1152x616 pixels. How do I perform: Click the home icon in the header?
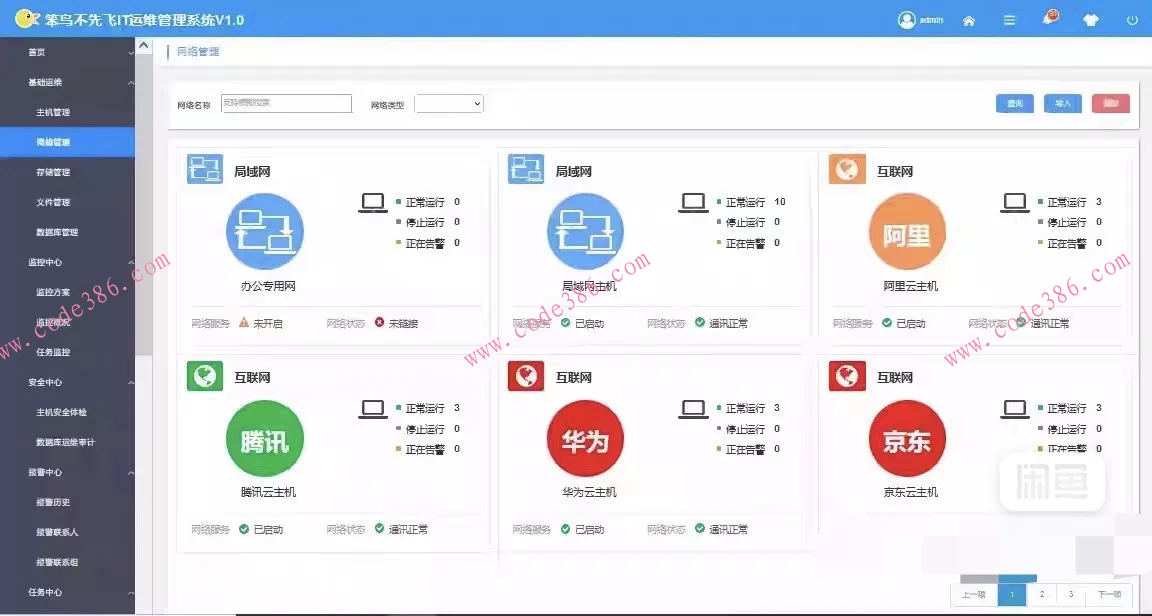click(x=968, y=19)
